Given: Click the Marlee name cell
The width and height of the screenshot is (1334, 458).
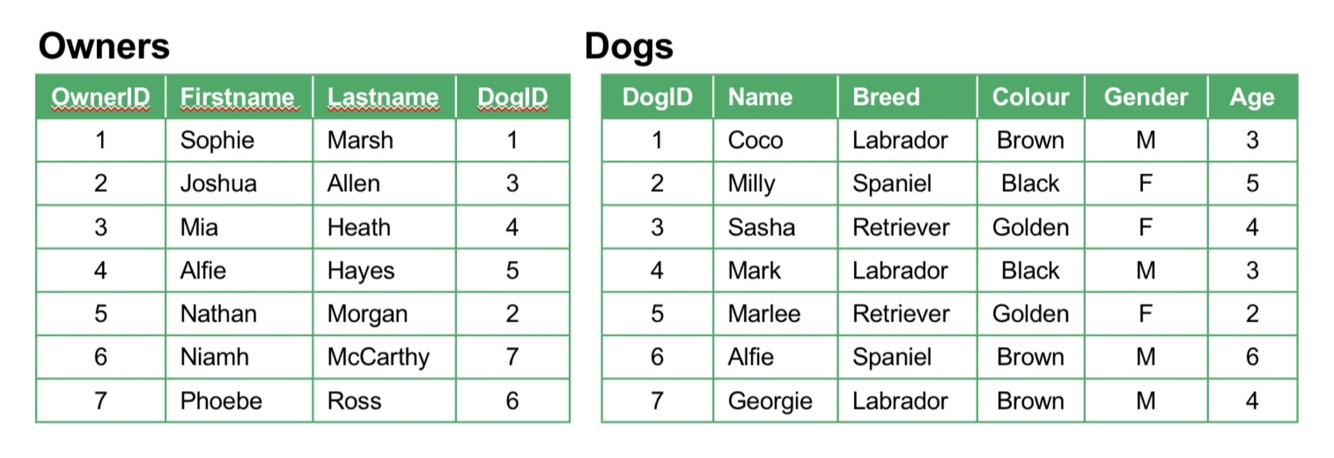Looking at the screenshot, I should (775, 314).
